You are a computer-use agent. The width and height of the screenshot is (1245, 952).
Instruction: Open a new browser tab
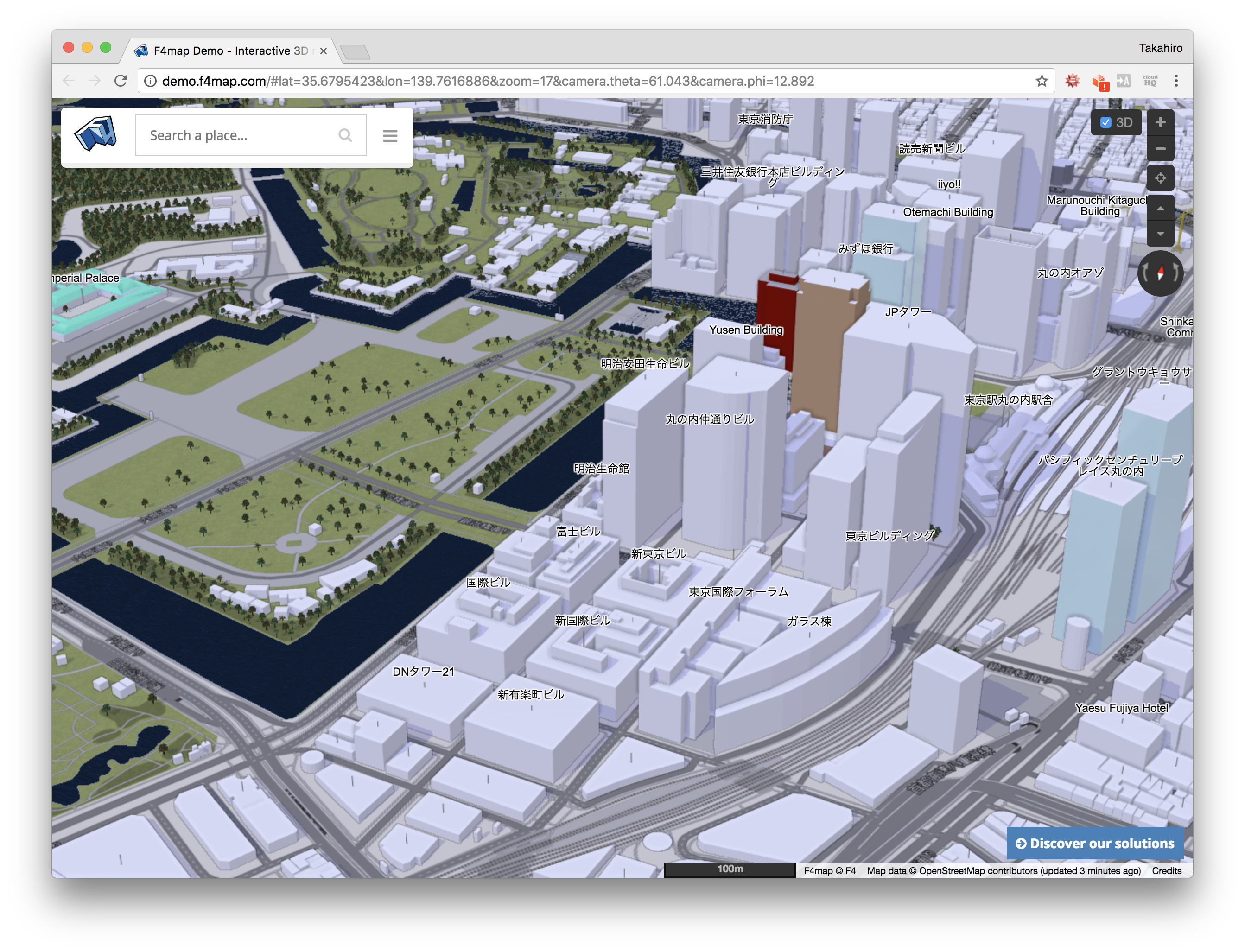[356, 52]
